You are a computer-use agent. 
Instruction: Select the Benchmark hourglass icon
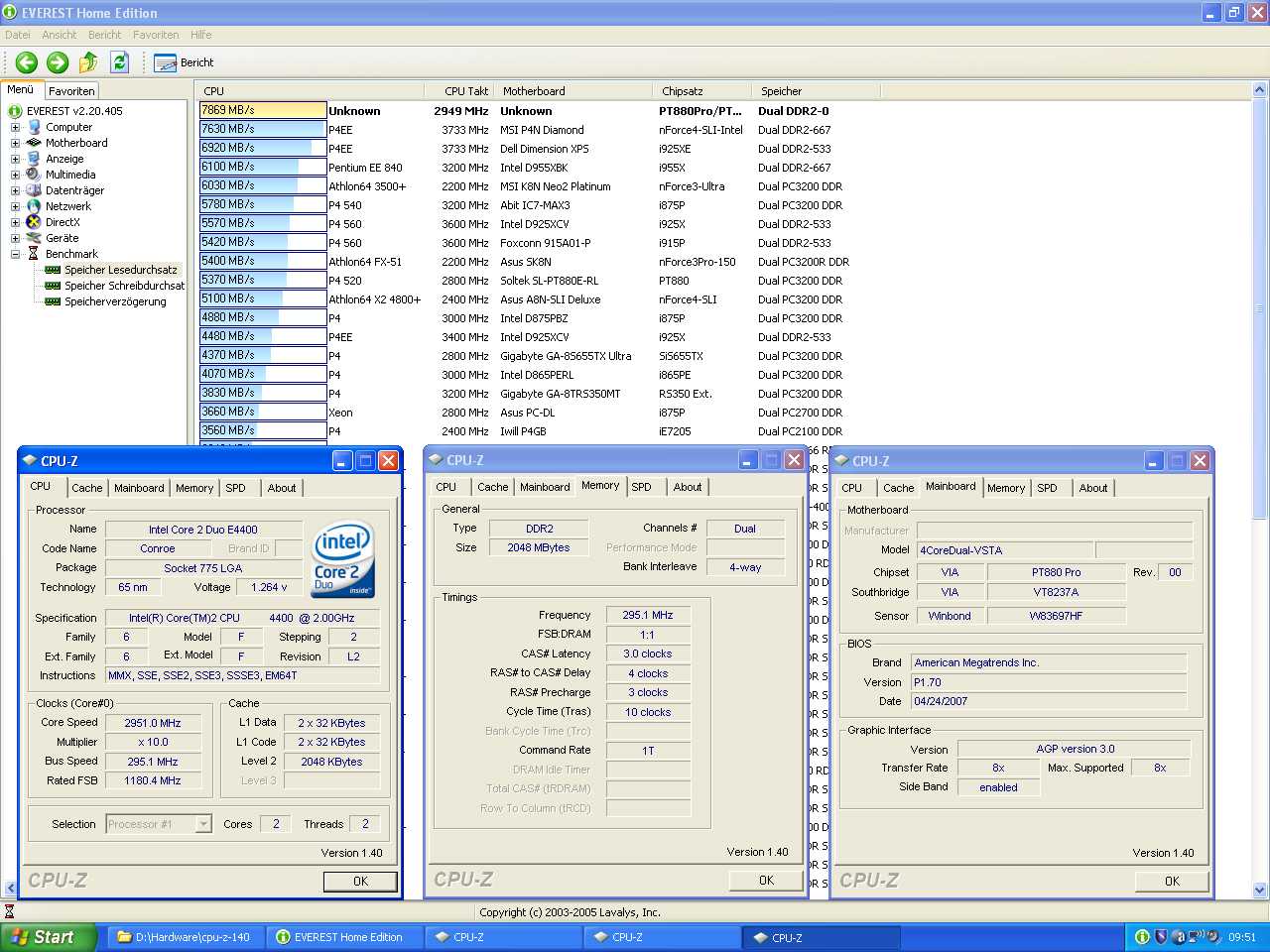34,254
